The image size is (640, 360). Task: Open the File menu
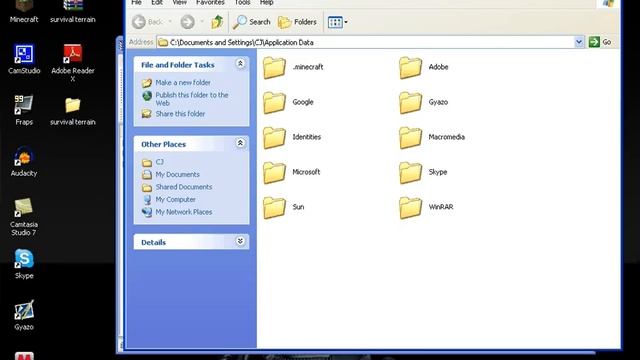coord(136,3)
